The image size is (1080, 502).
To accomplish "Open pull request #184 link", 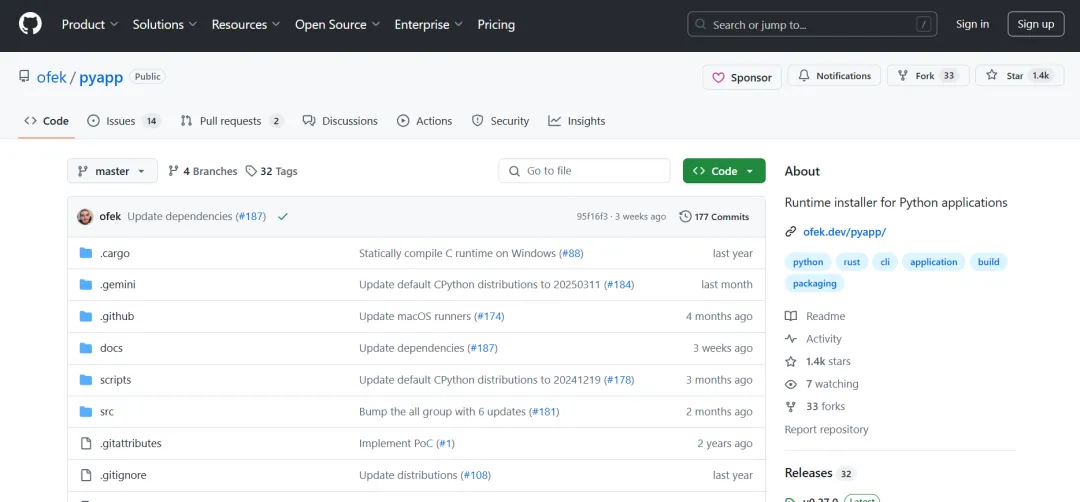I will (x=619, y=284).
